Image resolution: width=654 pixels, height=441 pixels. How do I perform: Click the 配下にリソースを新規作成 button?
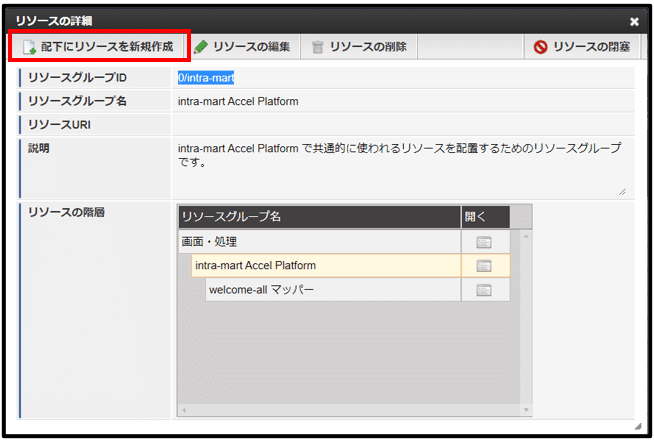tap(99, 46)
